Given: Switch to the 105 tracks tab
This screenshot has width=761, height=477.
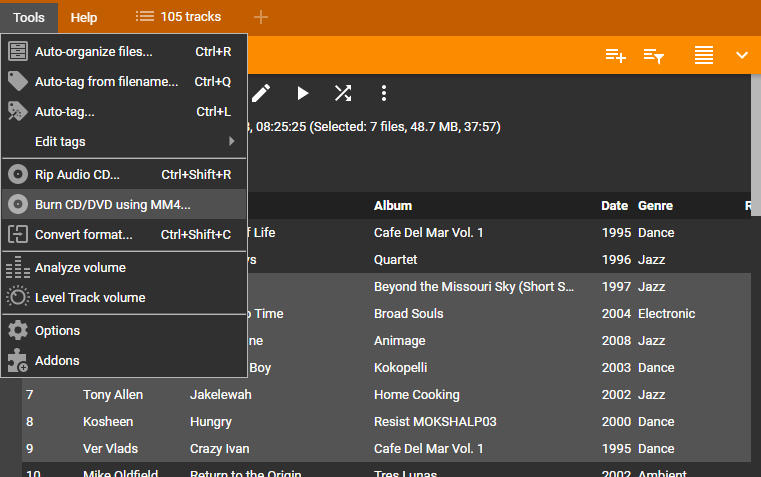Looking at the screenshot, I should coord(179,17).
